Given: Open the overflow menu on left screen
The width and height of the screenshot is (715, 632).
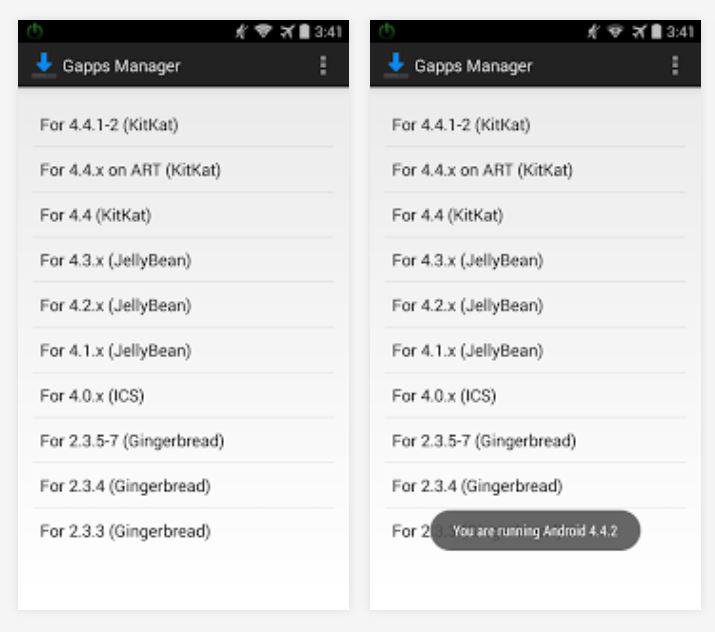Looking at the screenshot, I should [323, 66].
